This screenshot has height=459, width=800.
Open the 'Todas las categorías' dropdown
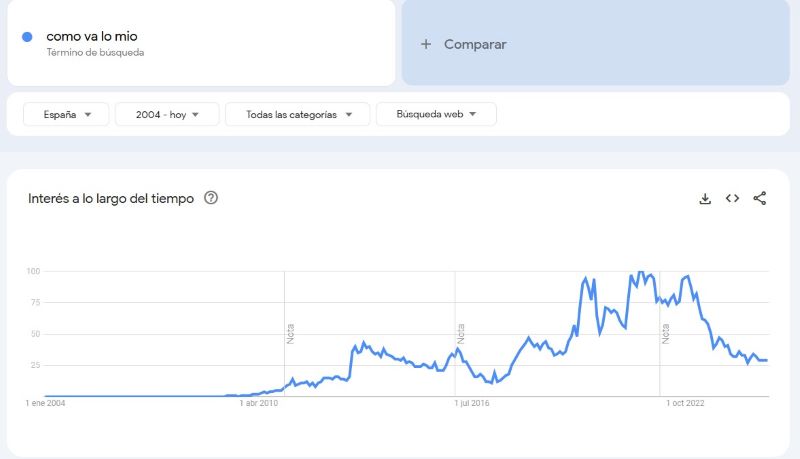point(297,114)
